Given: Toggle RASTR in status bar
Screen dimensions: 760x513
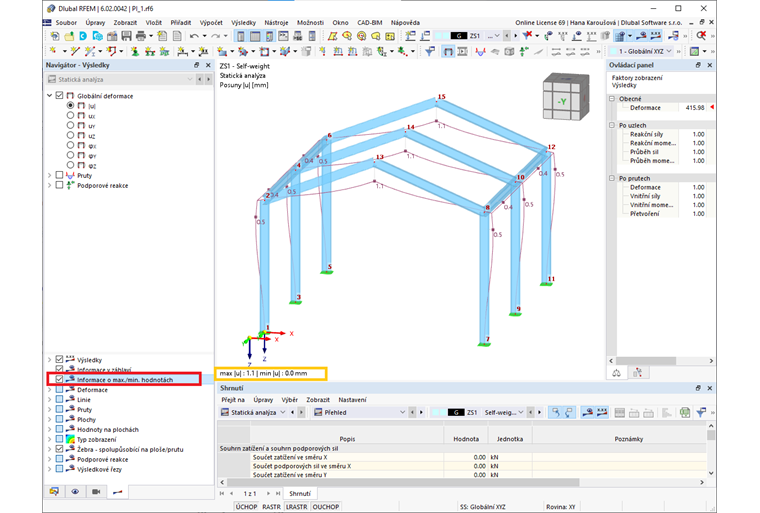Looking at the screenshot, I should (x=271, y=507).
